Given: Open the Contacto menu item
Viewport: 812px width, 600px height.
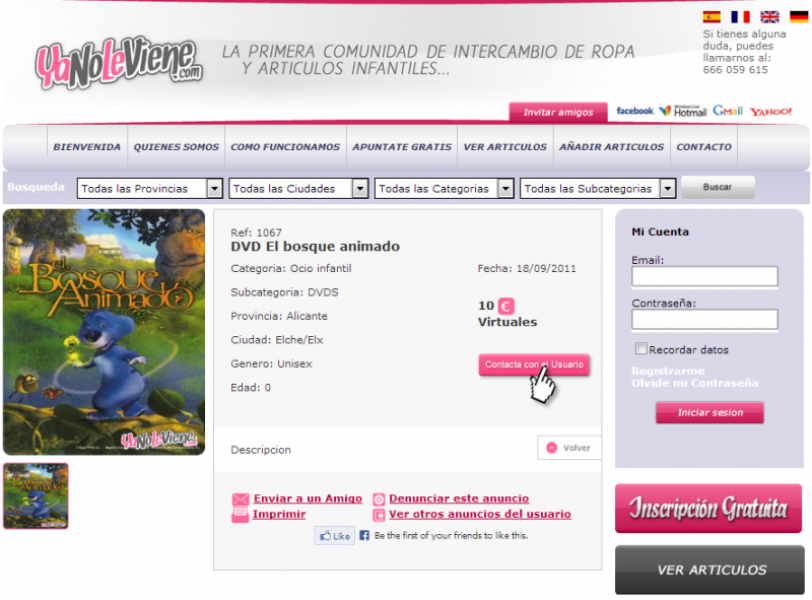Looking at the screenshot, I should (704, 147).
